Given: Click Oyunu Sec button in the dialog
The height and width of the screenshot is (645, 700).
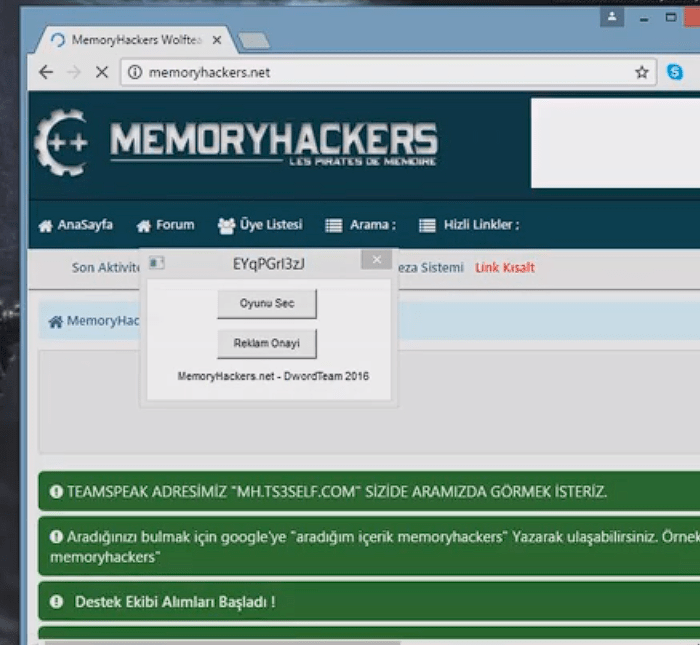Looking at the screenshot, I should tap(267, 304).
